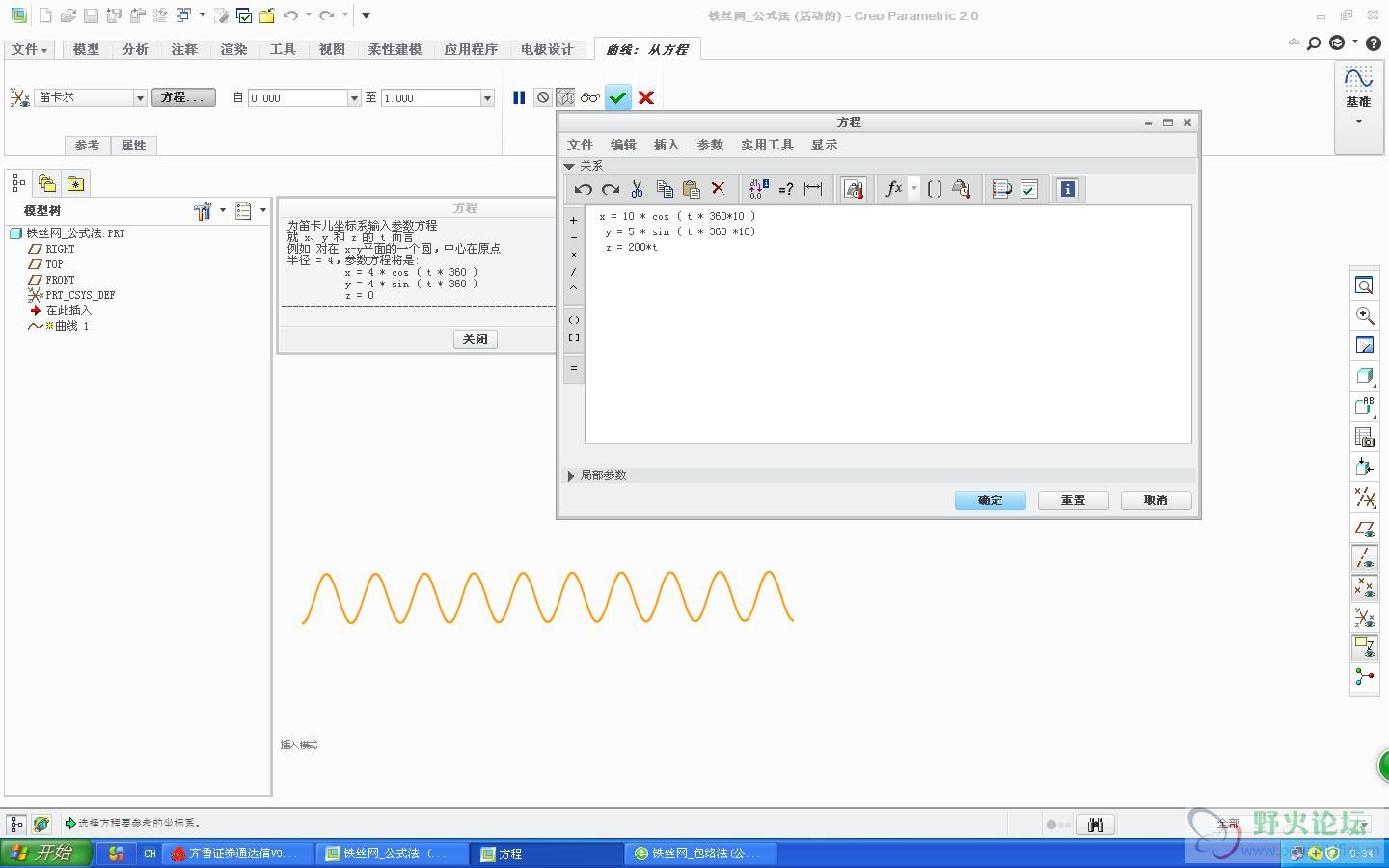This screenshot has width=1389, height=868.
Task: Open the info icon in equation toolbar
Action: point(1067,189)
